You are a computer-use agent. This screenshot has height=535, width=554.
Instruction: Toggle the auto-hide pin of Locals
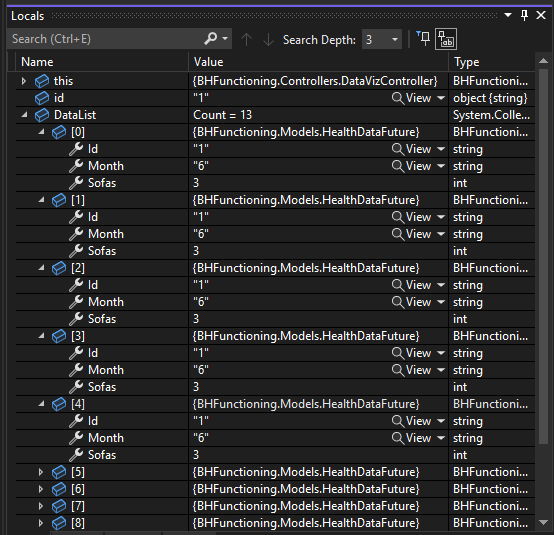(x=524, y=15)
